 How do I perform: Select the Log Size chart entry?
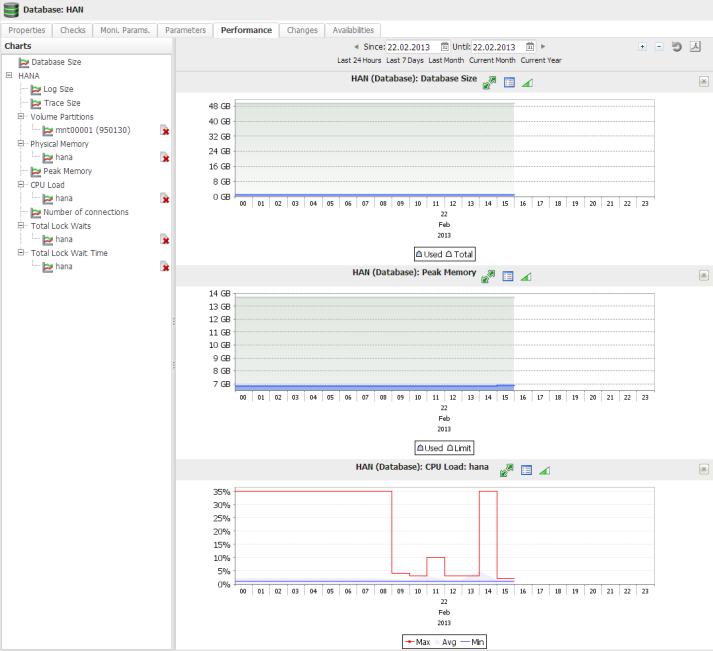coord(58,89)
